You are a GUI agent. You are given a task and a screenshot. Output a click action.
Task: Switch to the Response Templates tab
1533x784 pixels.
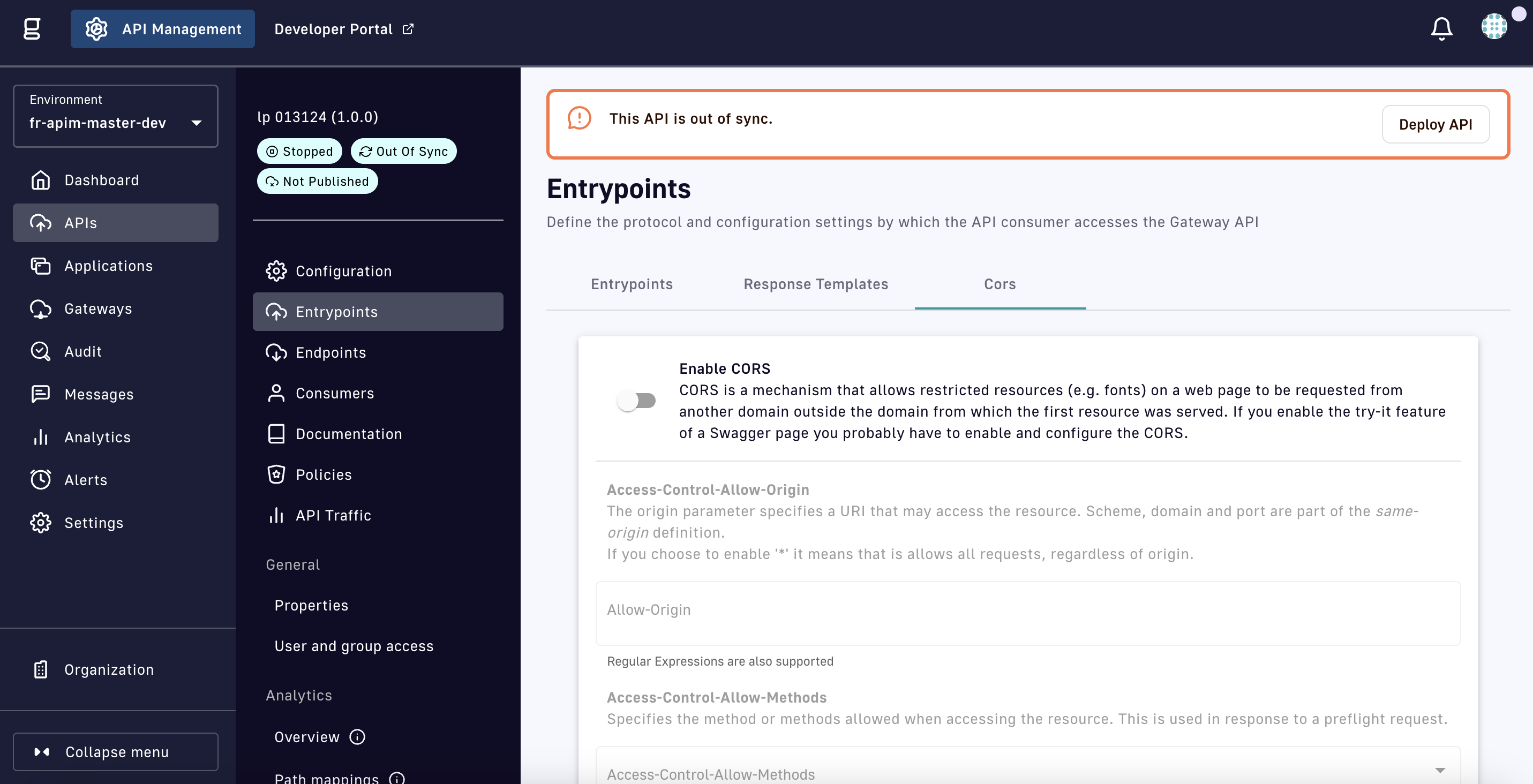coord(815,284)
